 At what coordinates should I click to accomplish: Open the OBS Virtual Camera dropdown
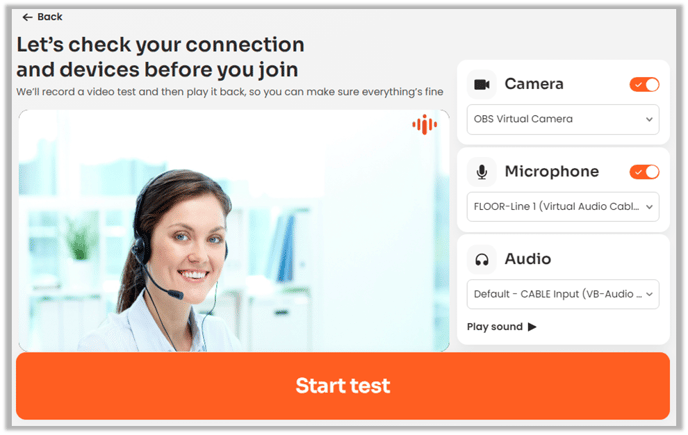(563, 119)
